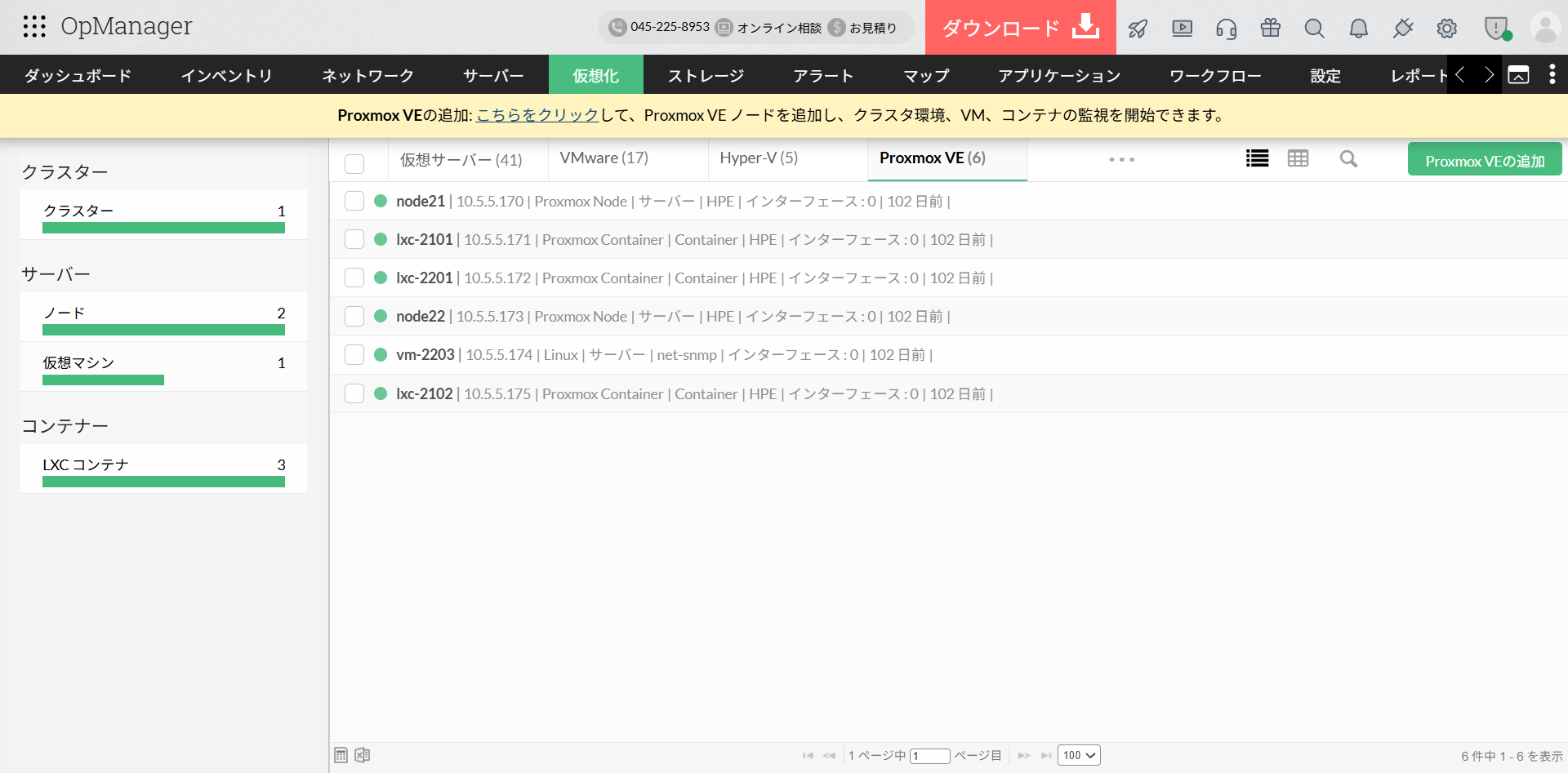Open the video tutorials icon

pyautogui.click(x=1182, y=29)
